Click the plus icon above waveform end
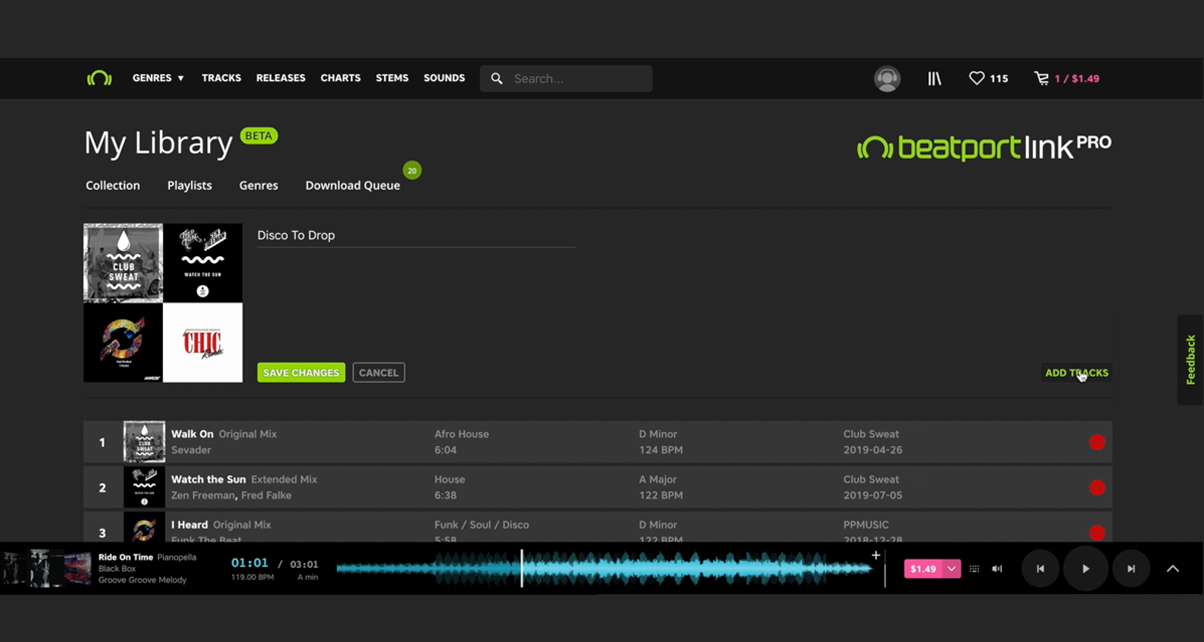This screenshot has height=642, width=1204. coord(876,555)
